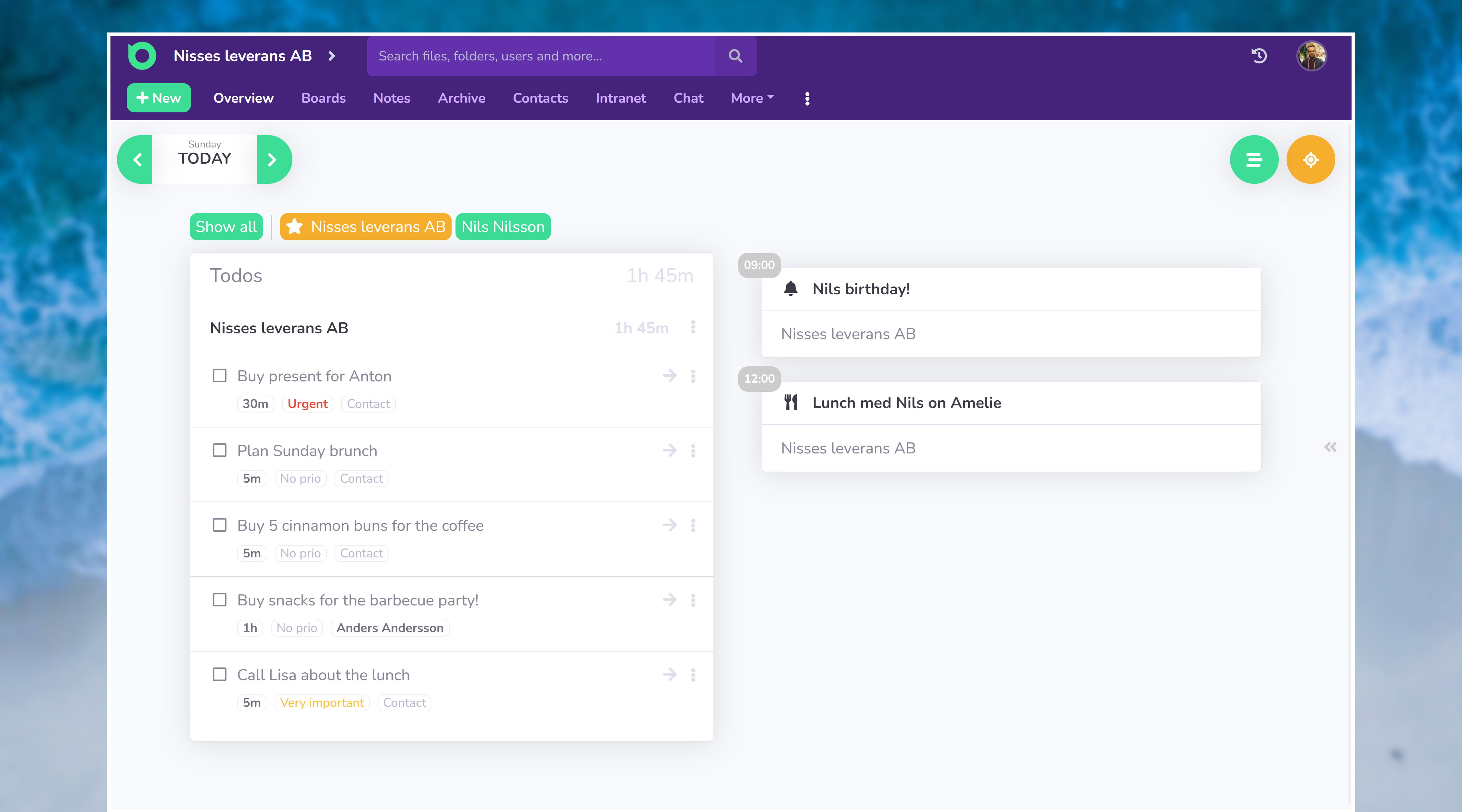Open the Notes tab
Viewport: 1462px width, 812px height.
(391, 98)
